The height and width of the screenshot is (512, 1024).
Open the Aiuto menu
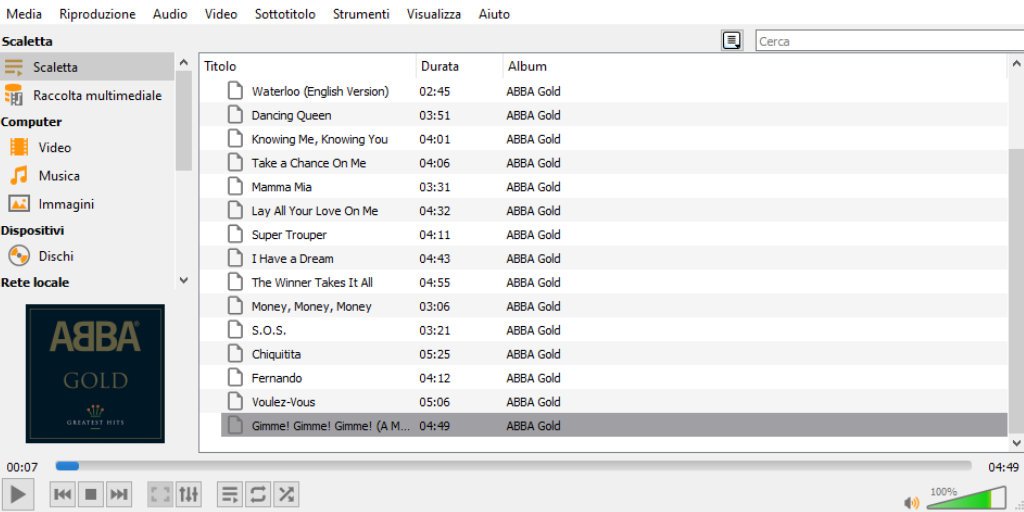pyautogui.click(x=494, y=14)
